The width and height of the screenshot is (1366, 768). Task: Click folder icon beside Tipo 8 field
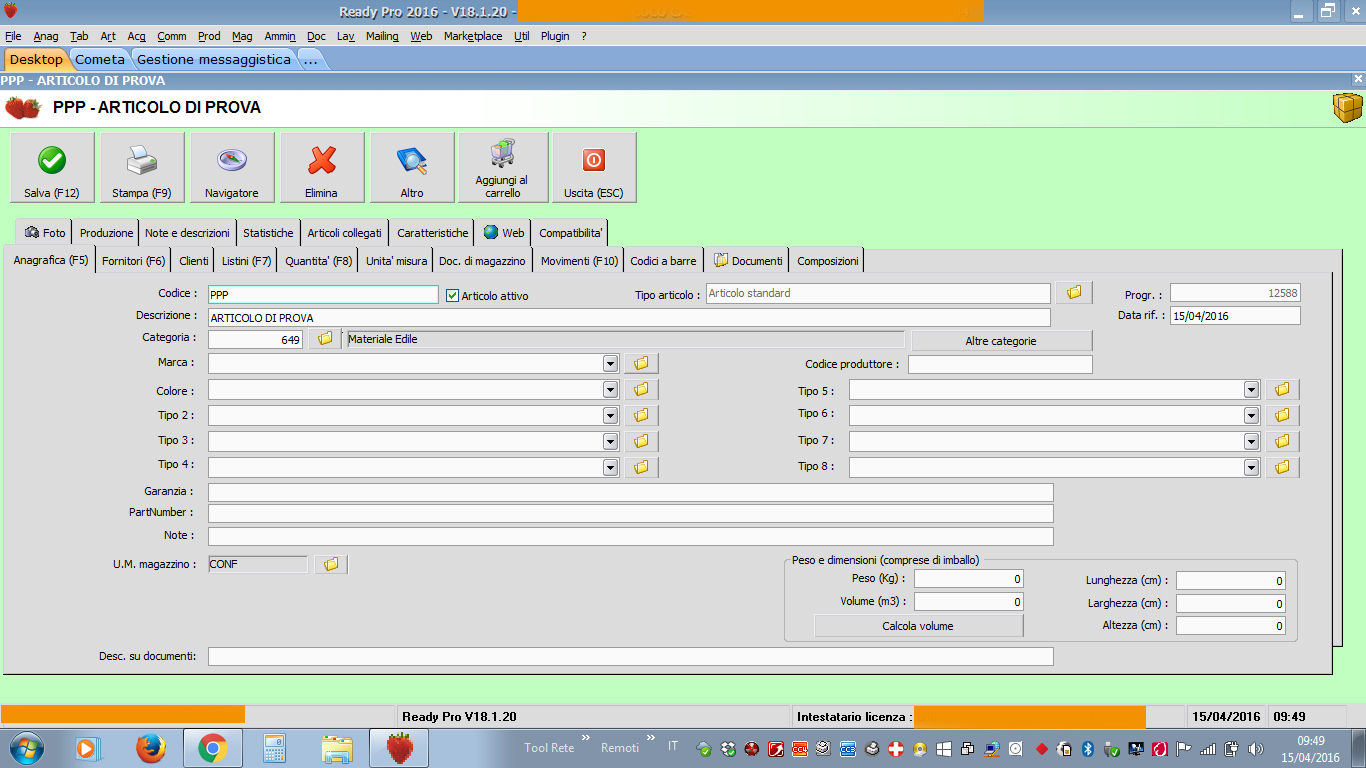(1283, 467)
